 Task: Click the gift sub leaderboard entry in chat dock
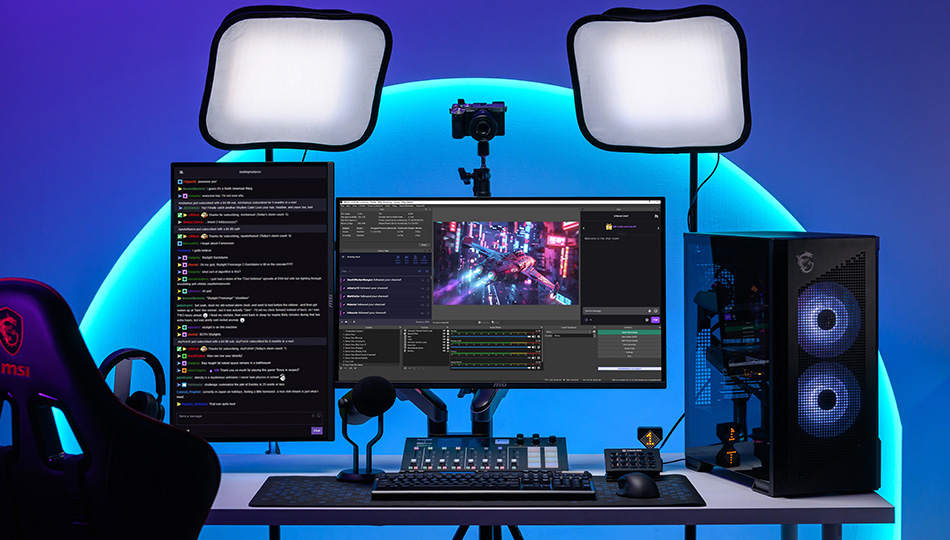[621, 227]
